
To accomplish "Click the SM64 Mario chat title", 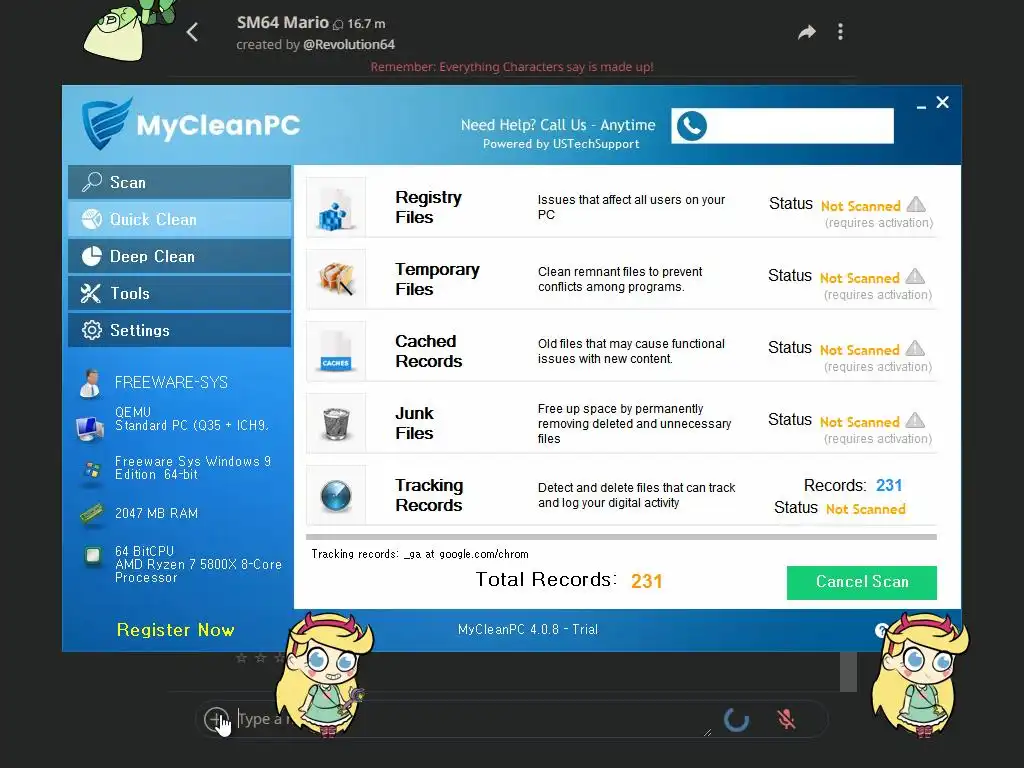I will click(282, 23).
